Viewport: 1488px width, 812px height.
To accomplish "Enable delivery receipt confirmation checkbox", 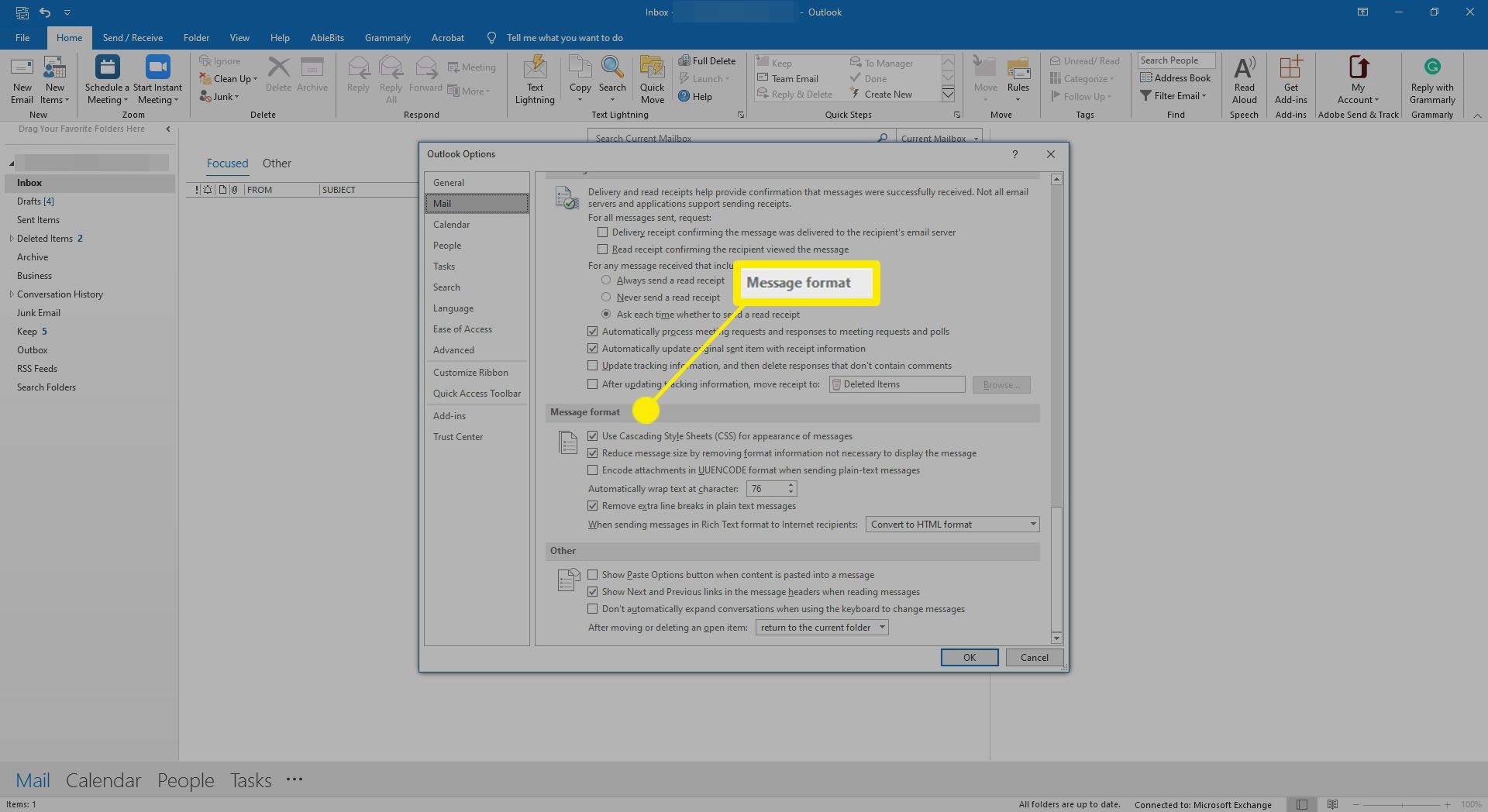I will tap(602, 232).
